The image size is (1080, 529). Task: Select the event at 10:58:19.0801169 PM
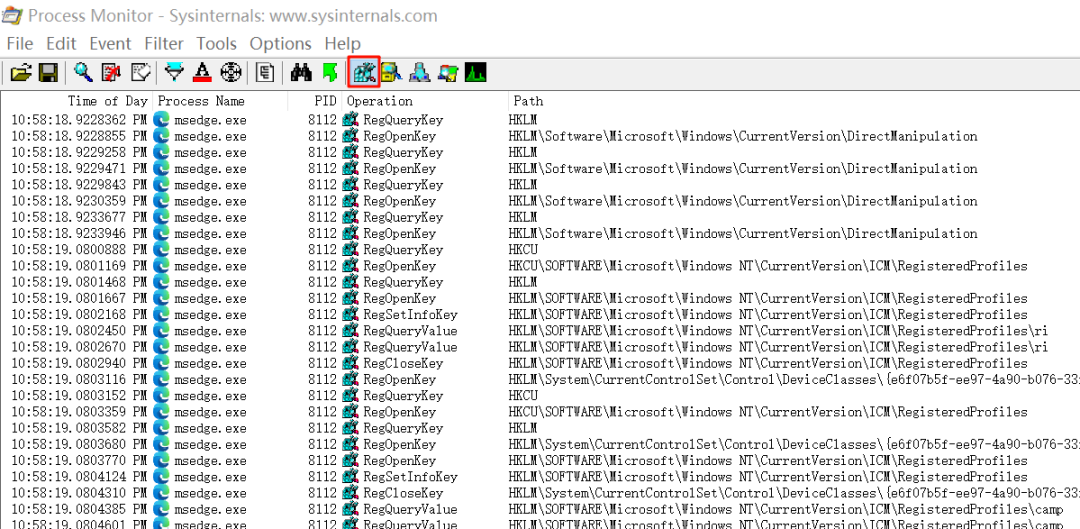click(540, 266)
